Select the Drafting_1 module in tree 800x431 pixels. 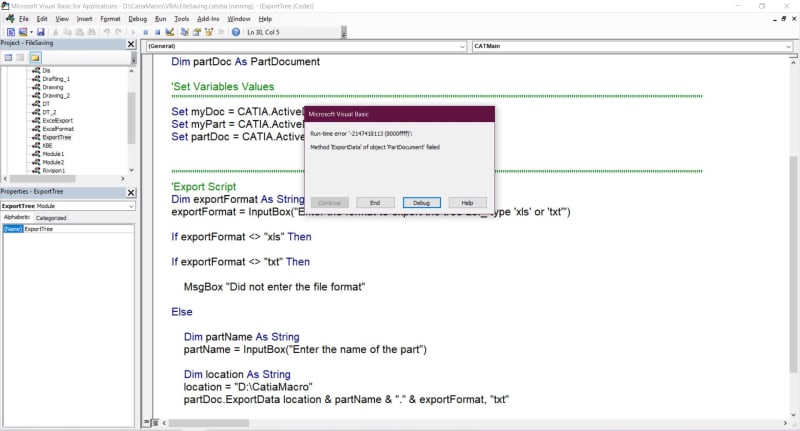(x=56, y=79)
